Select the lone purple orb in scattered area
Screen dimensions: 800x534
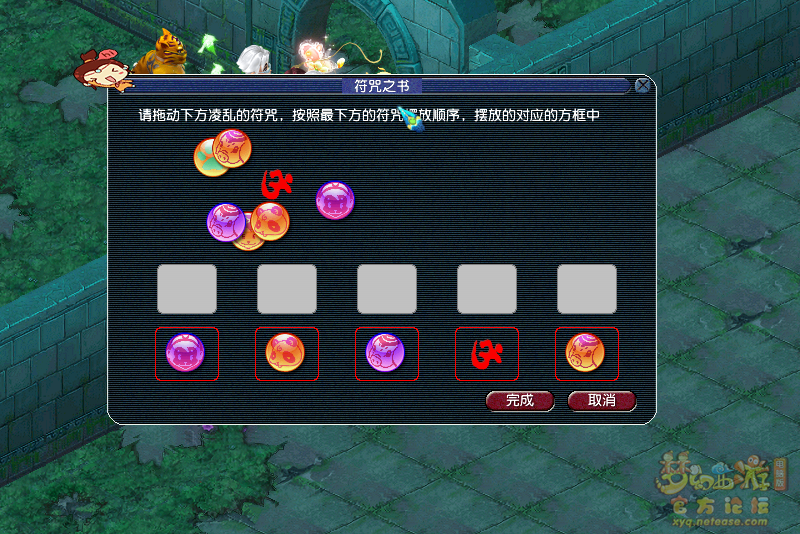click(335, 200)
